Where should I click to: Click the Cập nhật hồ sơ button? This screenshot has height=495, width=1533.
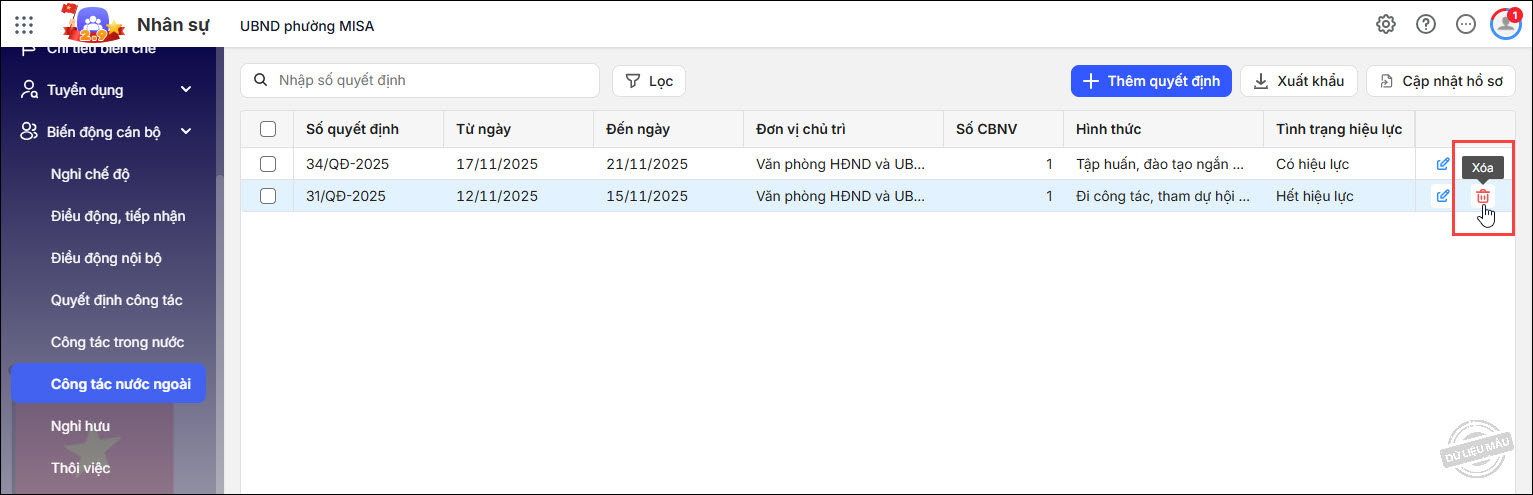pos(1440,81)
